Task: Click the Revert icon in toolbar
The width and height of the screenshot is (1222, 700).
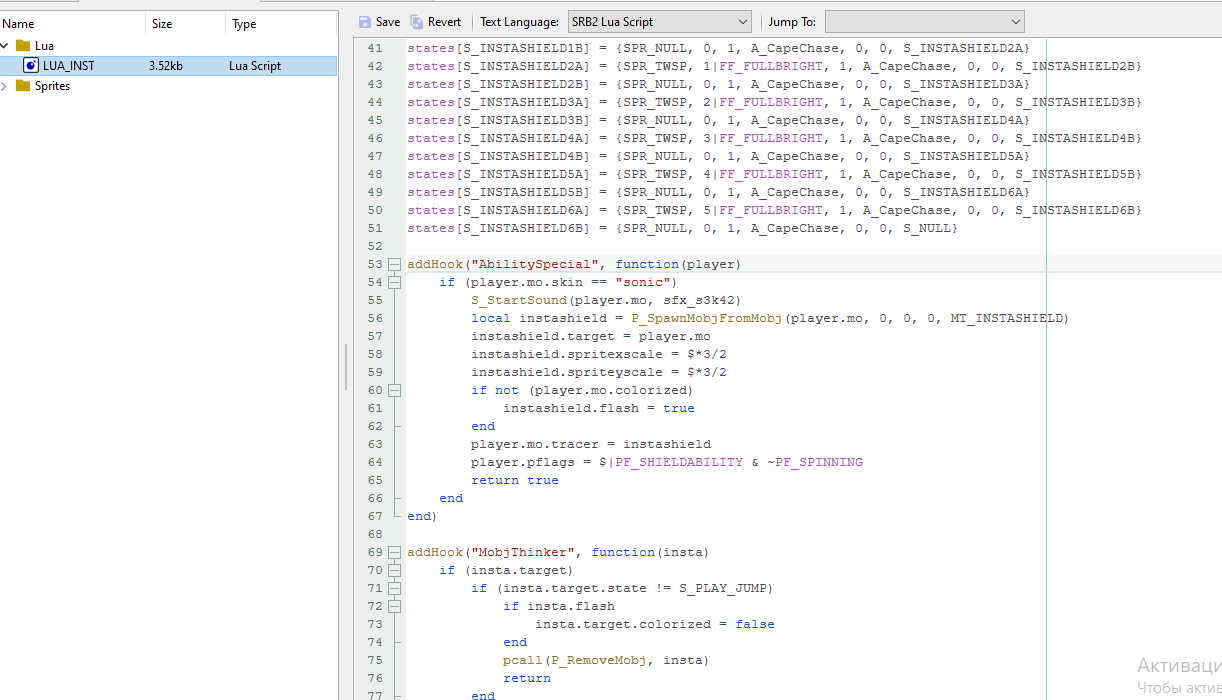Action: point(417,22)
